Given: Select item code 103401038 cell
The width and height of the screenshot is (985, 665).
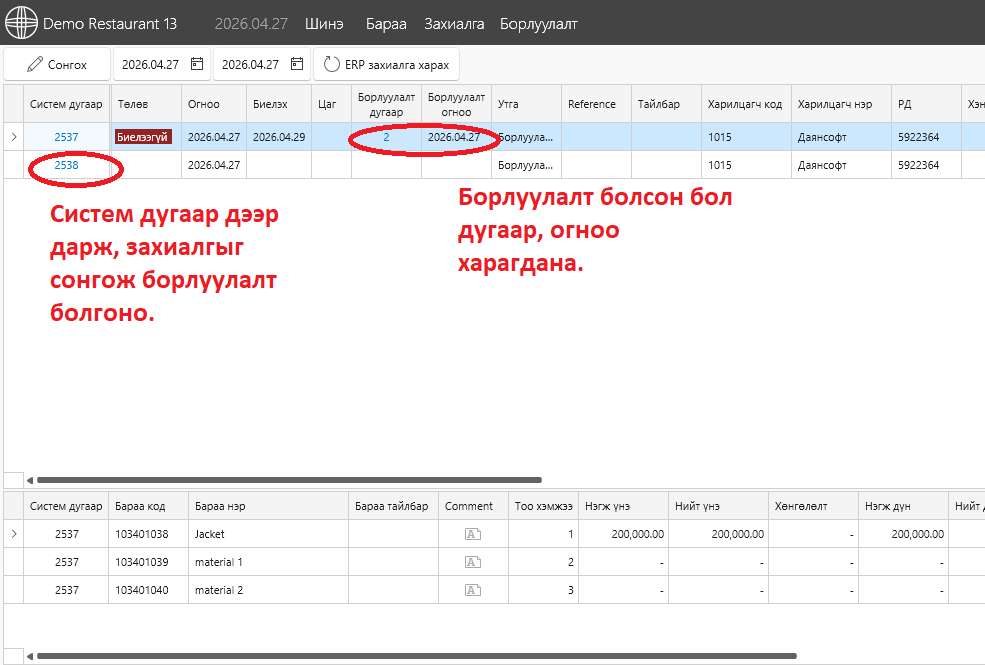Looking at the screenshot, I should coord(148,534).
